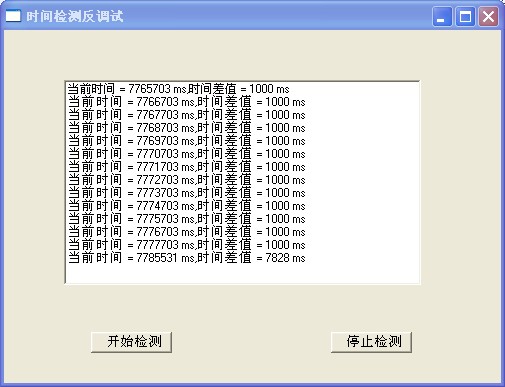Click the 开始检测 button
This screenshot has height=387, width=505.
click(131, 342)
